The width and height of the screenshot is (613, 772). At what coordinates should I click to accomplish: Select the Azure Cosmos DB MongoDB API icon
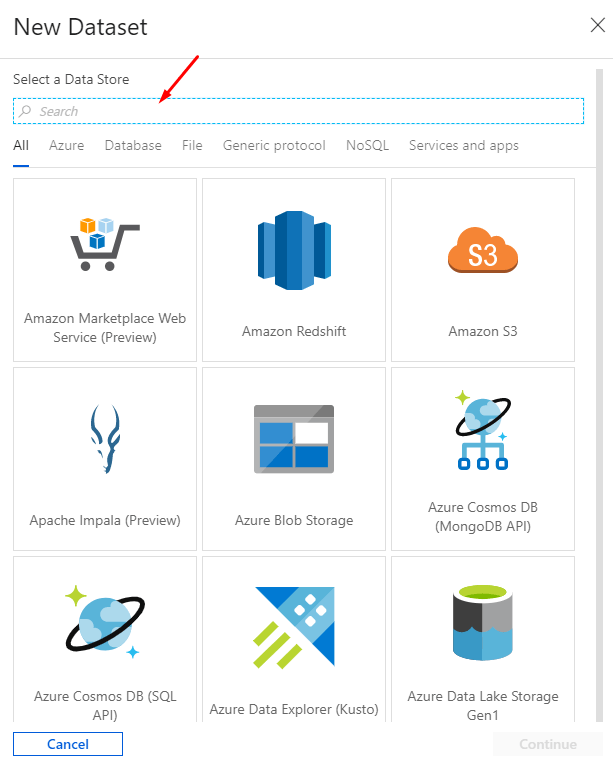tap(483, 429)
